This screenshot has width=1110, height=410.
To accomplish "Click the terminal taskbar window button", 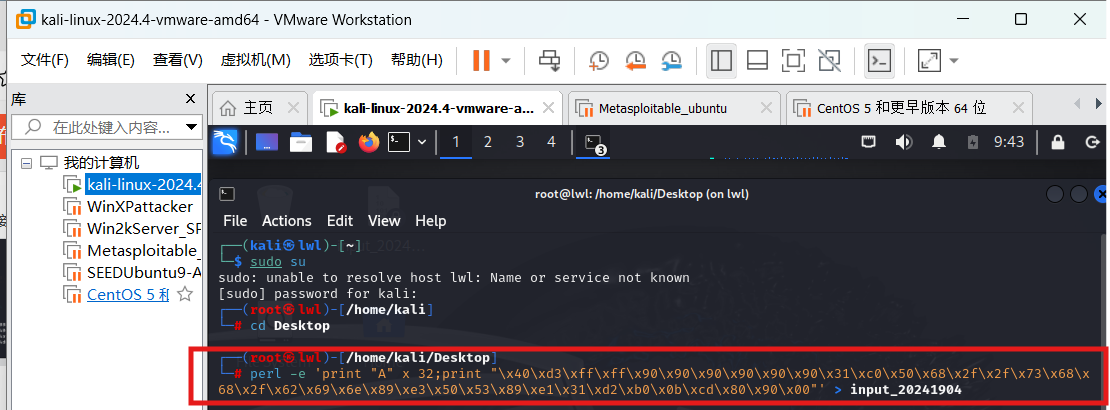I will tap(595, 144).
